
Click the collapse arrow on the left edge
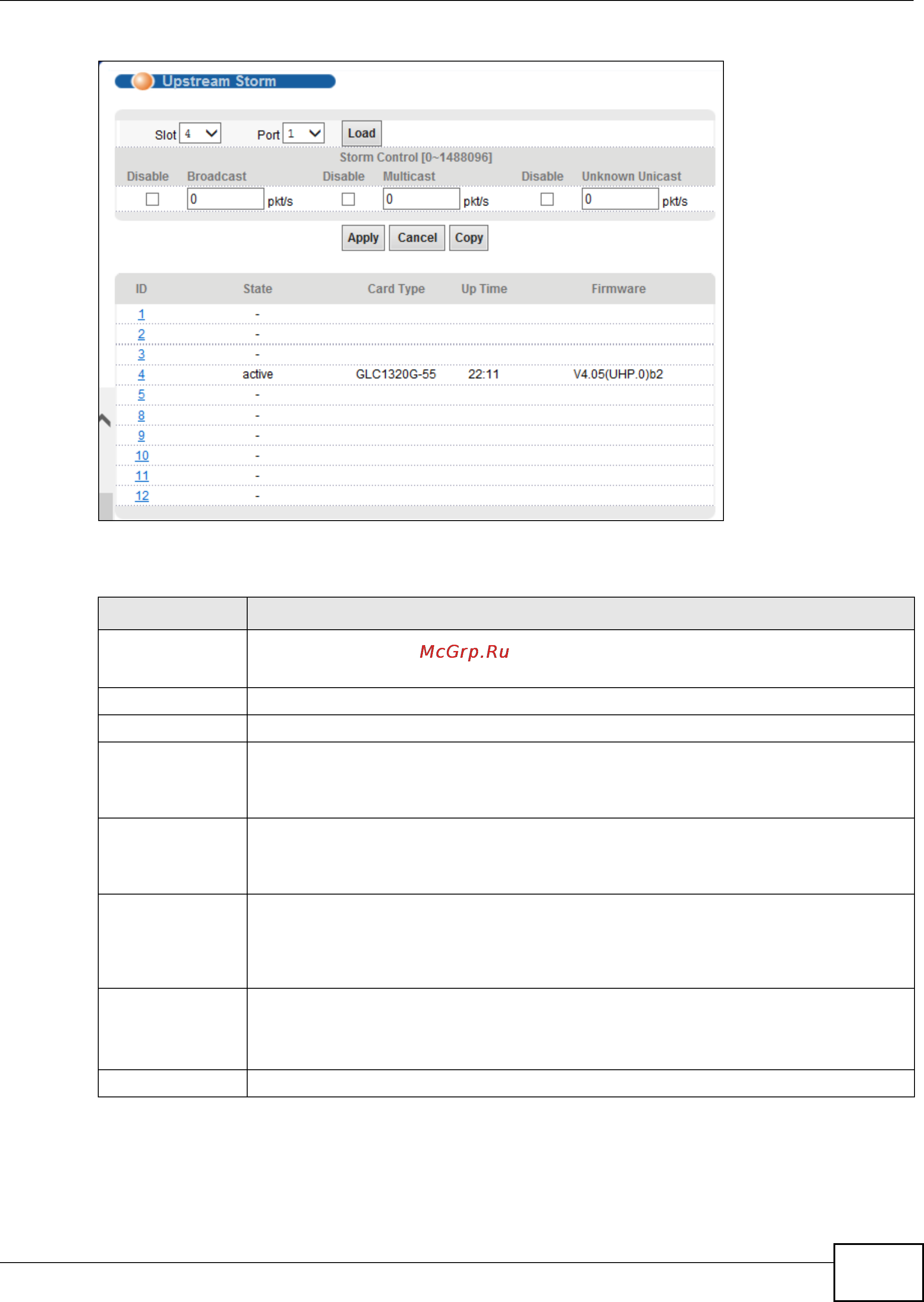(x=105, y=420)
